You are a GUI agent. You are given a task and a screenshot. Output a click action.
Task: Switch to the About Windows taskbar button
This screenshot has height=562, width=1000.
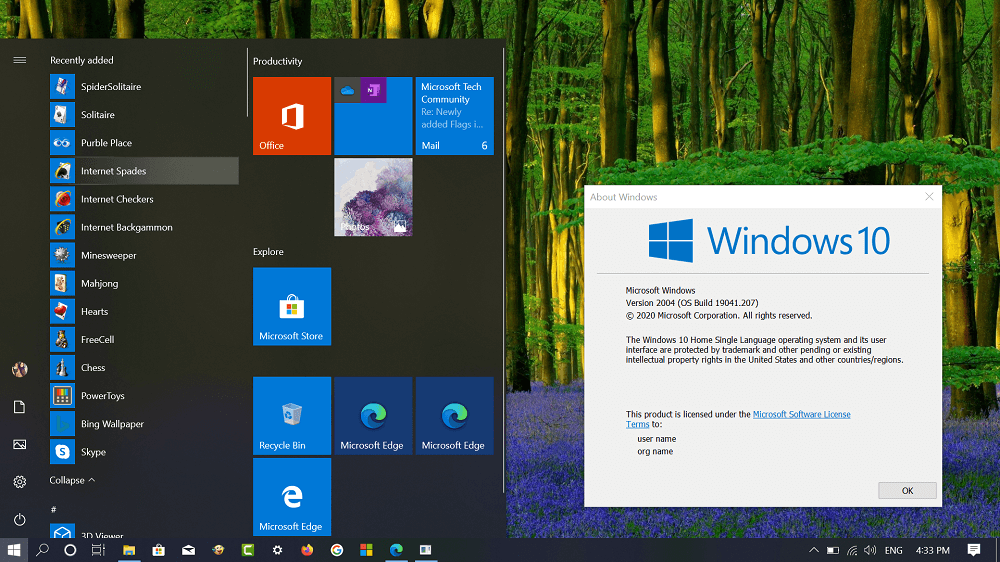tap(425, 549)
